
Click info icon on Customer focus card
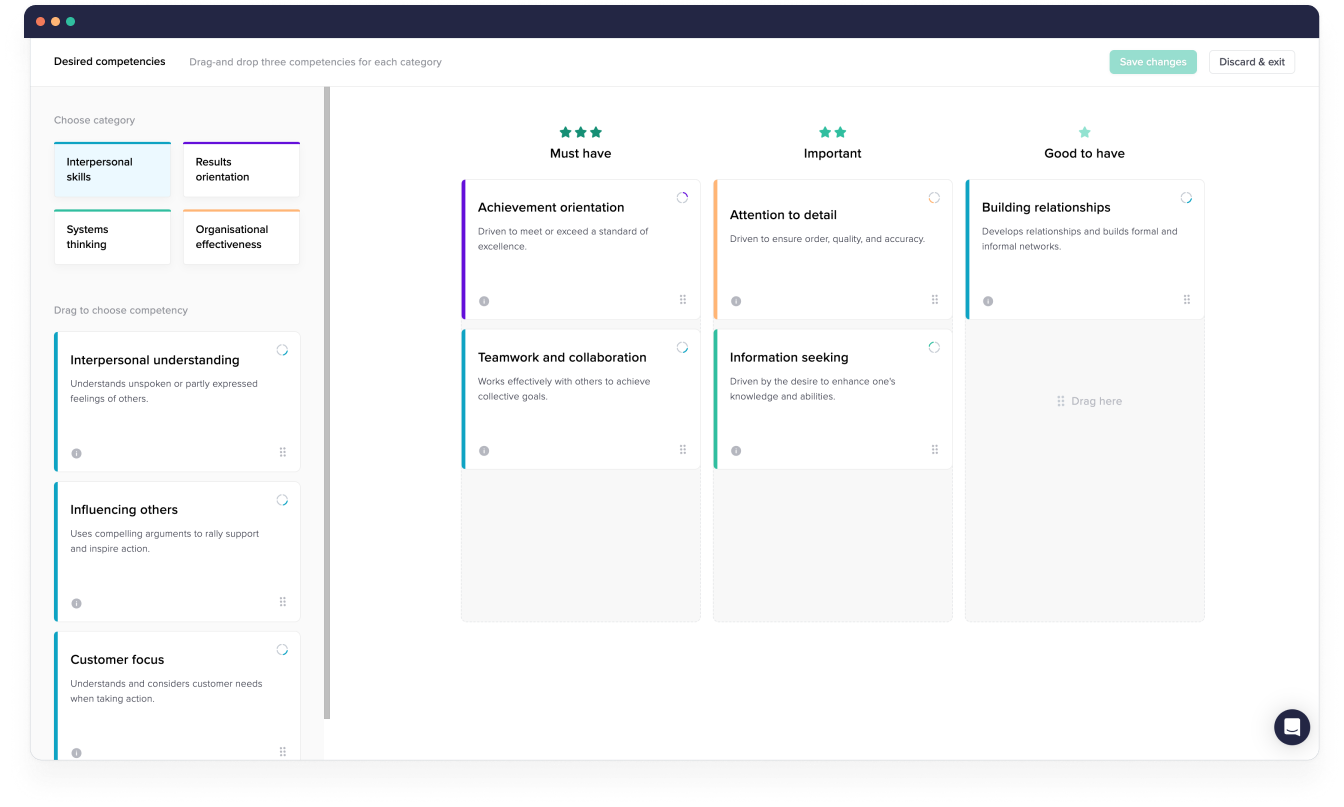tap(77, 753)
